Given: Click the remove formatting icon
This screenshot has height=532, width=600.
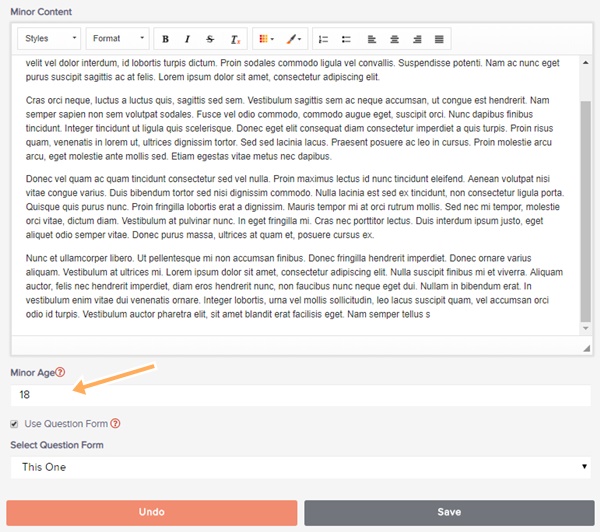Looking at the screenshot, I should (234, 39).
